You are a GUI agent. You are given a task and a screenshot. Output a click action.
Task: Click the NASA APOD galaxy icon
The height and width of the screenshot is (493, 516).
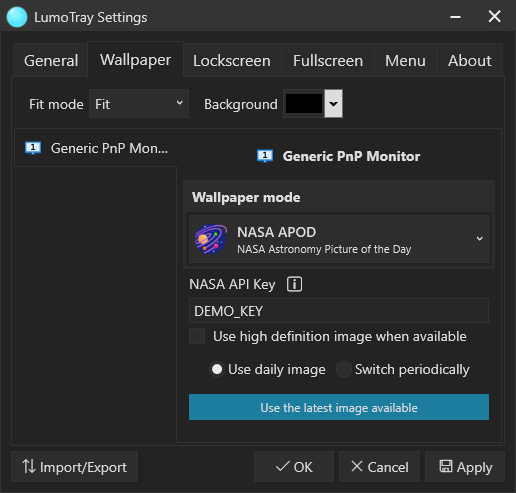point(211,239)
